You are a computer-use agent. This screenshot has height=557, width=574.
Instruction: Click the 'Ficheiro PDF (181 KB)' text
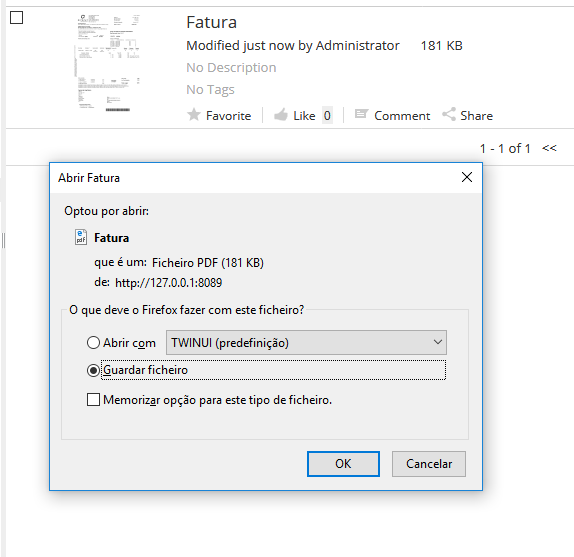click(x=208, y=263)
